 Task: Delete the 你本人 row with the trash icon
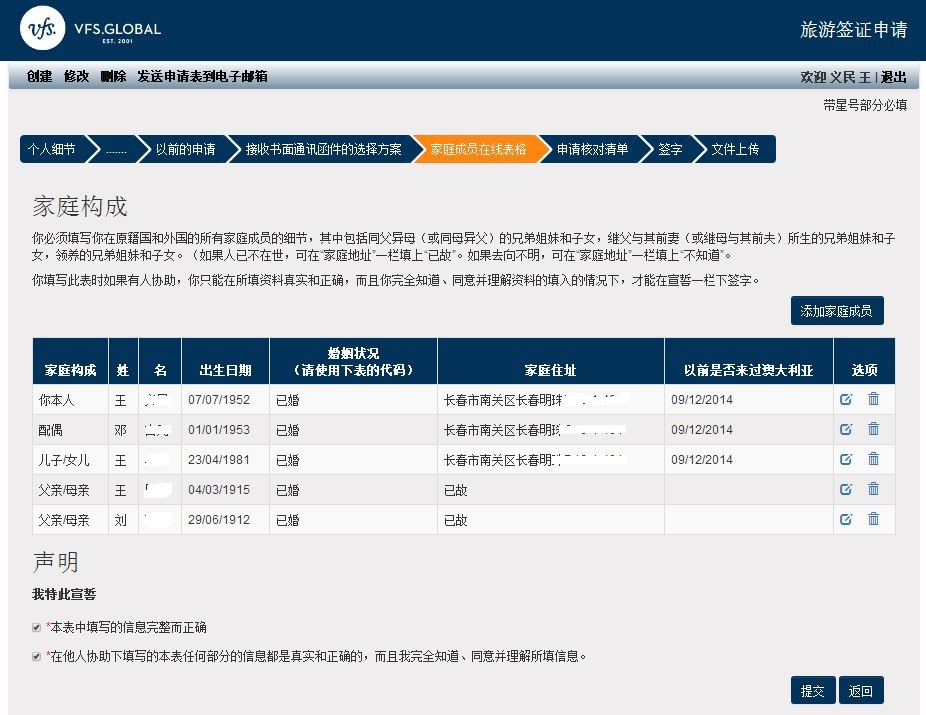point(873,400)
